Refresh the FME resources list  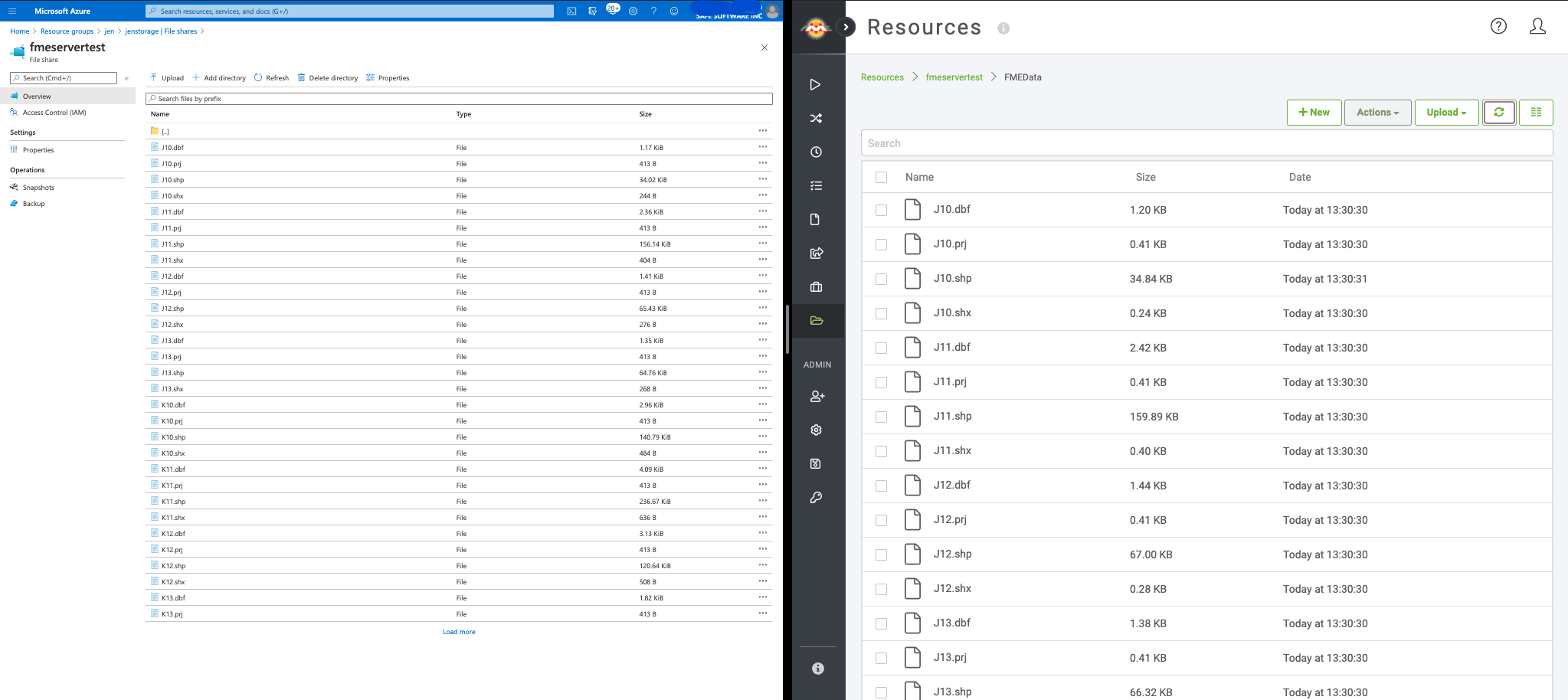coord(1498,112)
